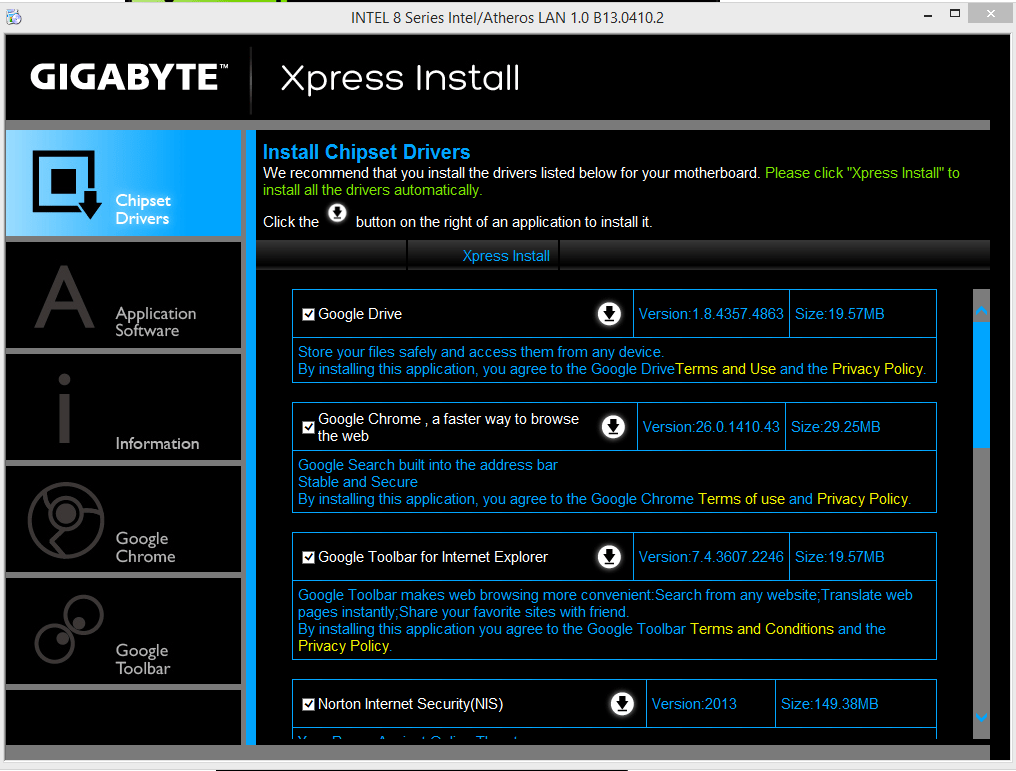Click the blue scrollbar thumb of driver list
This screenshot has width=1016, height=771.
coord(981,384)
